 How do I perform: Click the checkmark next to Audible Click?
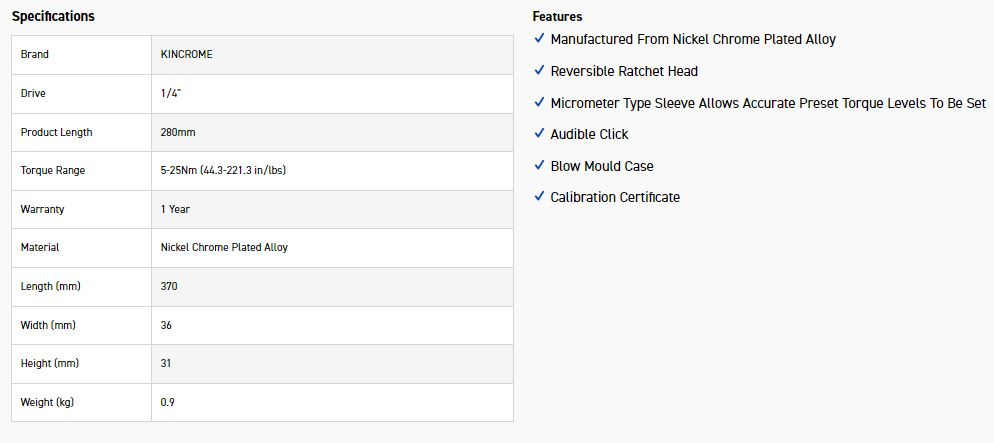click(540, 134)
